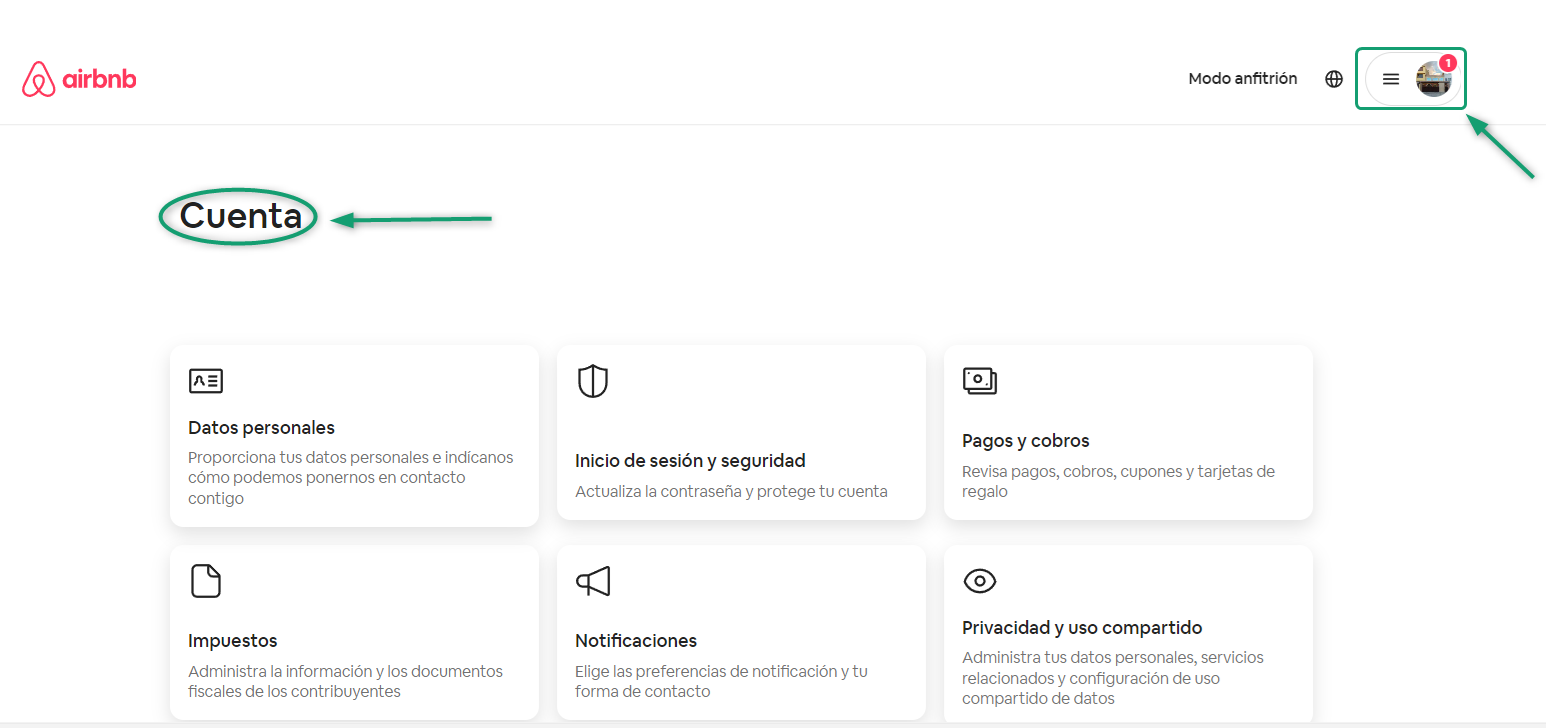Image resolution: width=1546 pixels, height=728 pixels.
Task: Click text 'Administra tus datos personales, servicios'
Action: (x=1113, y=658)
